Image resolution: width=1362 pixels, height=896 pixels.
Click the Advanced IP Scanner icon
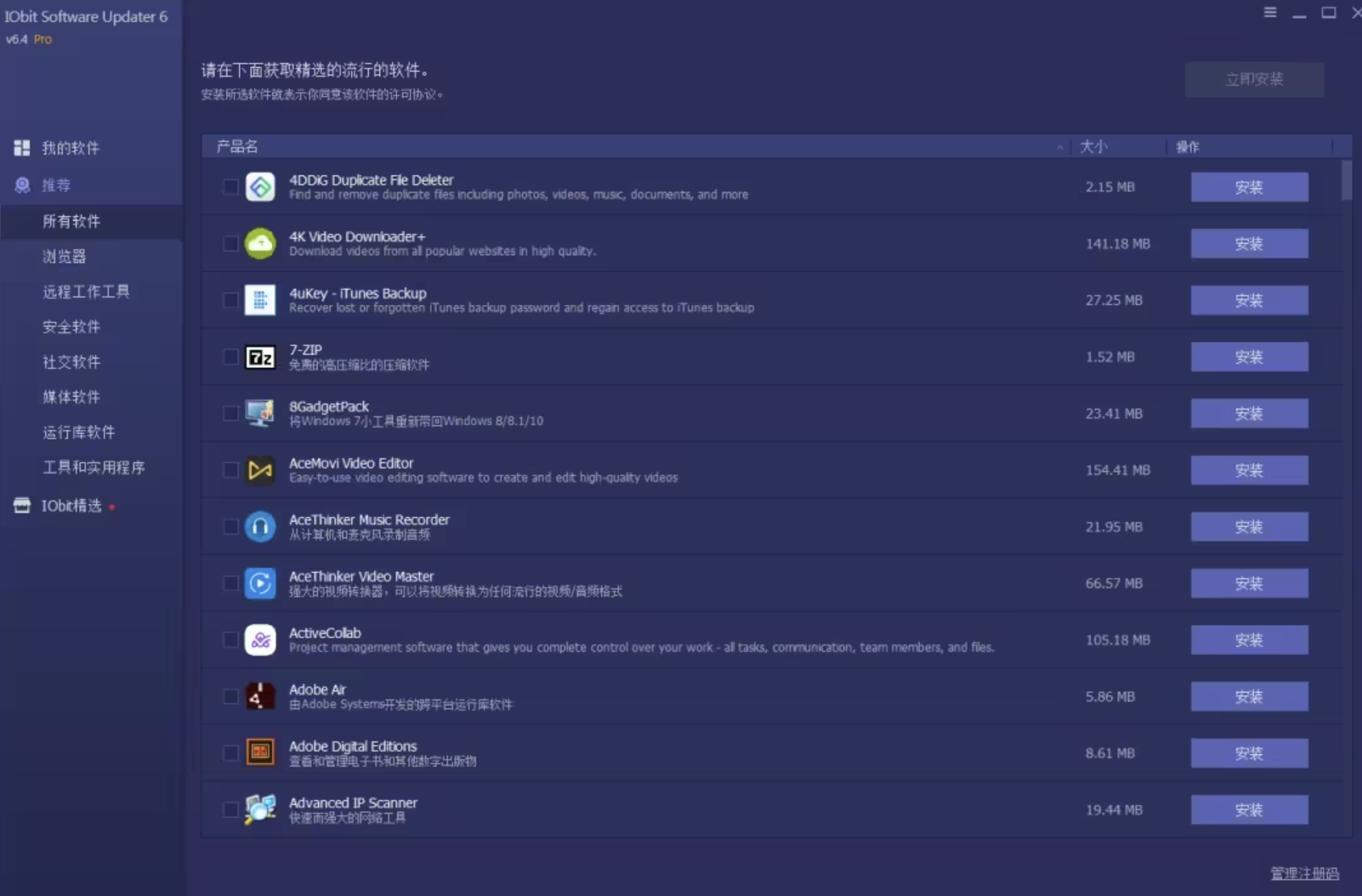pyautogui.click(x=260, y=809)
